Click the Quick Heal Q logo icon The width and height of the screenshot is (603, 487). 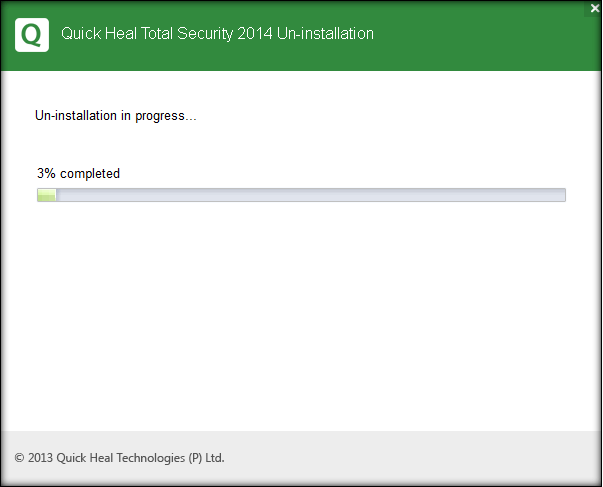click(x=32, y=35)
